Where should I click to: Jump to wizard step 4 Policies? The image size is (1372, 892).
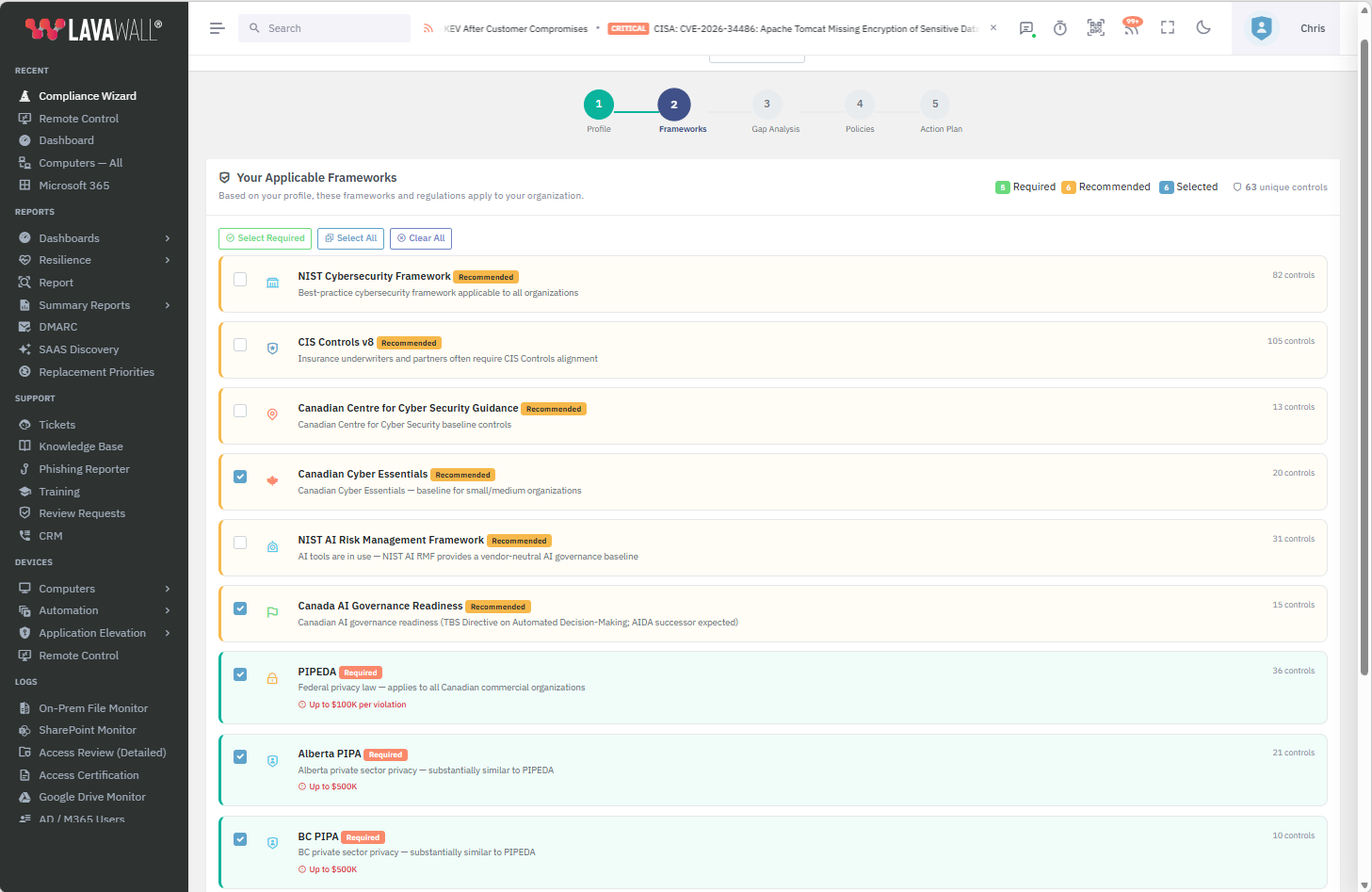860,104
